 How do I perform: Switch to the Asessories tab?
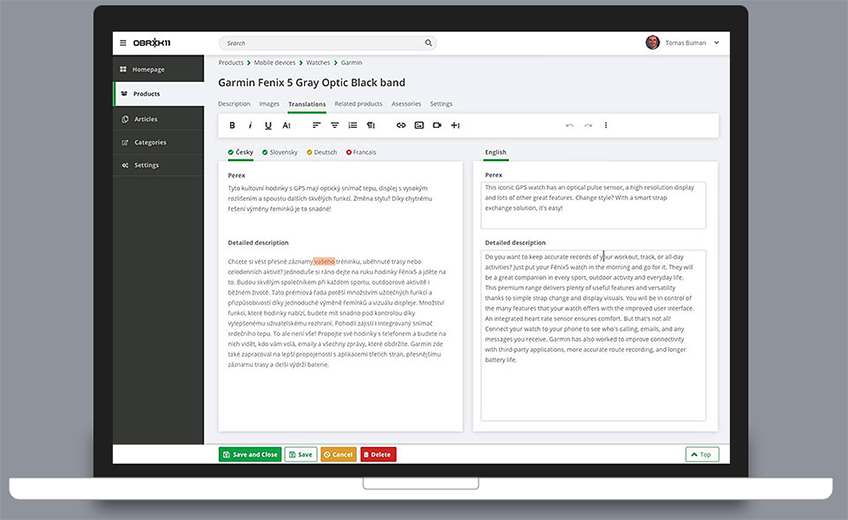pos(406,104)
